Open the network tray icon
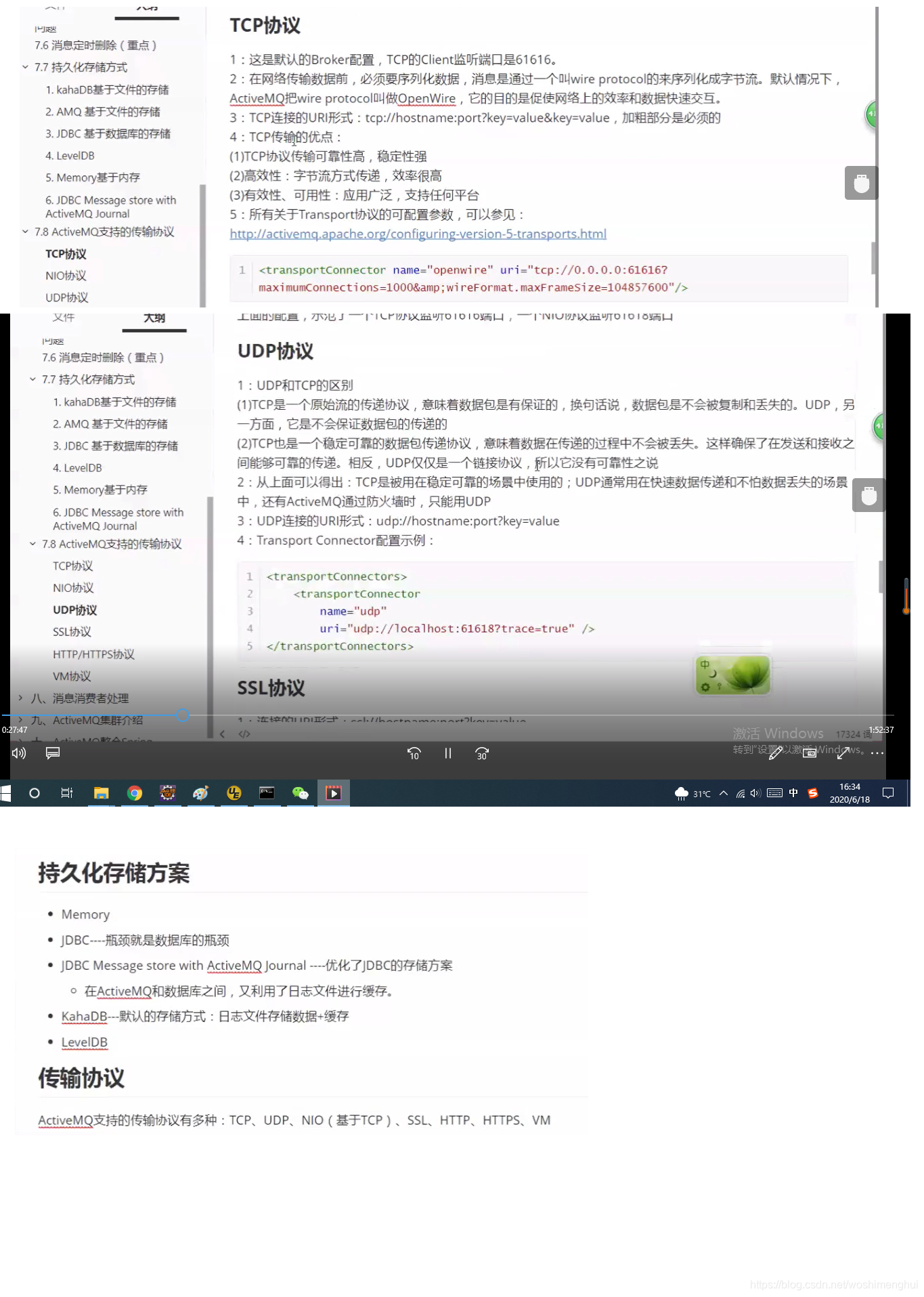This screenshot has width=924, height=1297. 741,794
